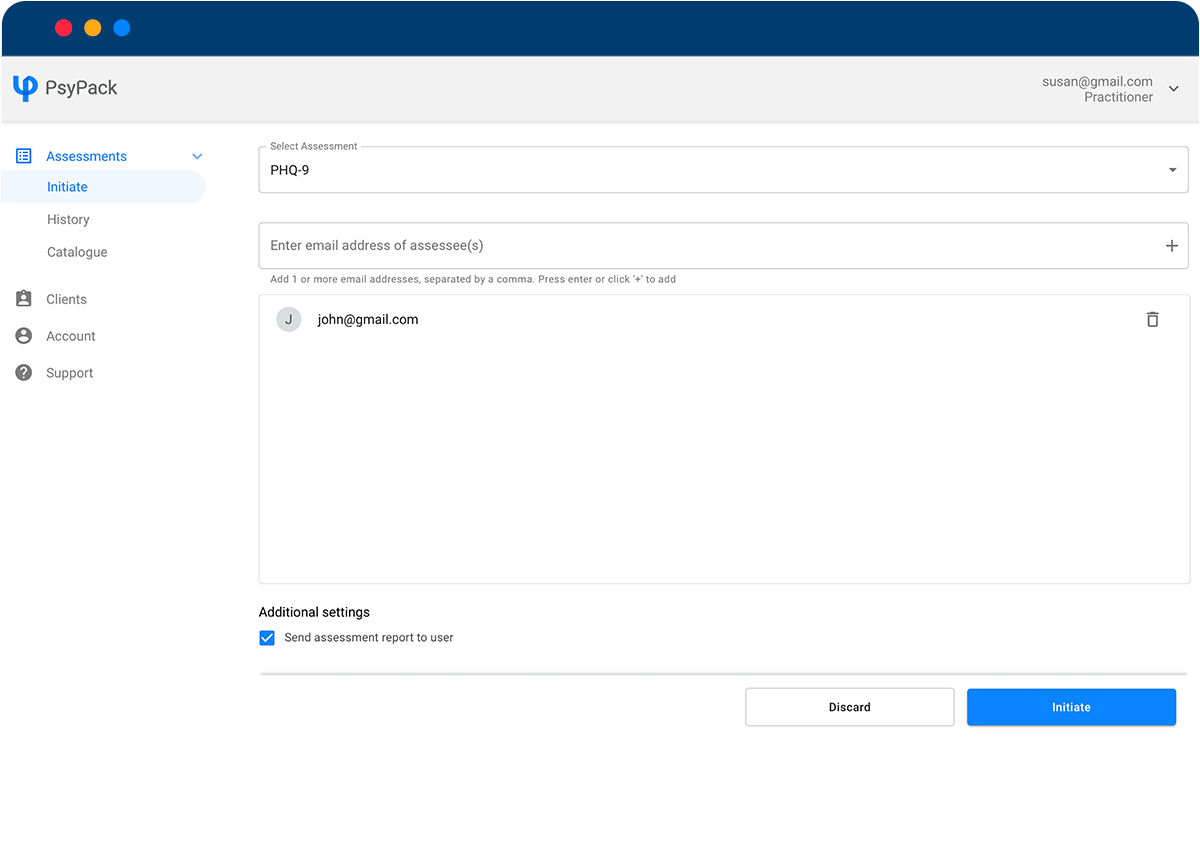This screenshot has height=846, width=1200.
Task: Click the plus icon to add email
Action: pyautogui.click(x=1171, y=245)
